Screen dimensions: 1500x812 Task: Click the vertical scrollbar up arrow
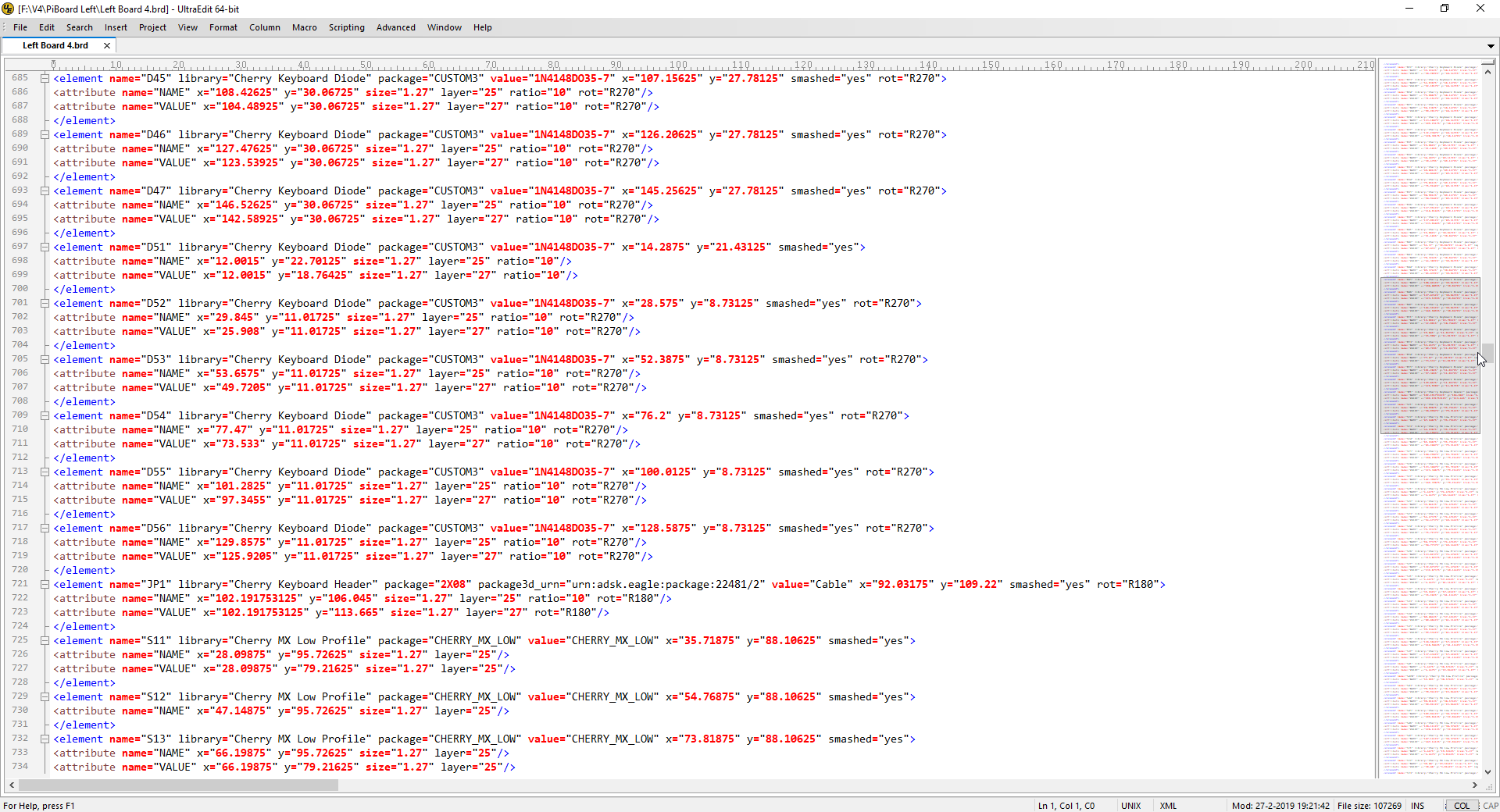(1488, 71)
